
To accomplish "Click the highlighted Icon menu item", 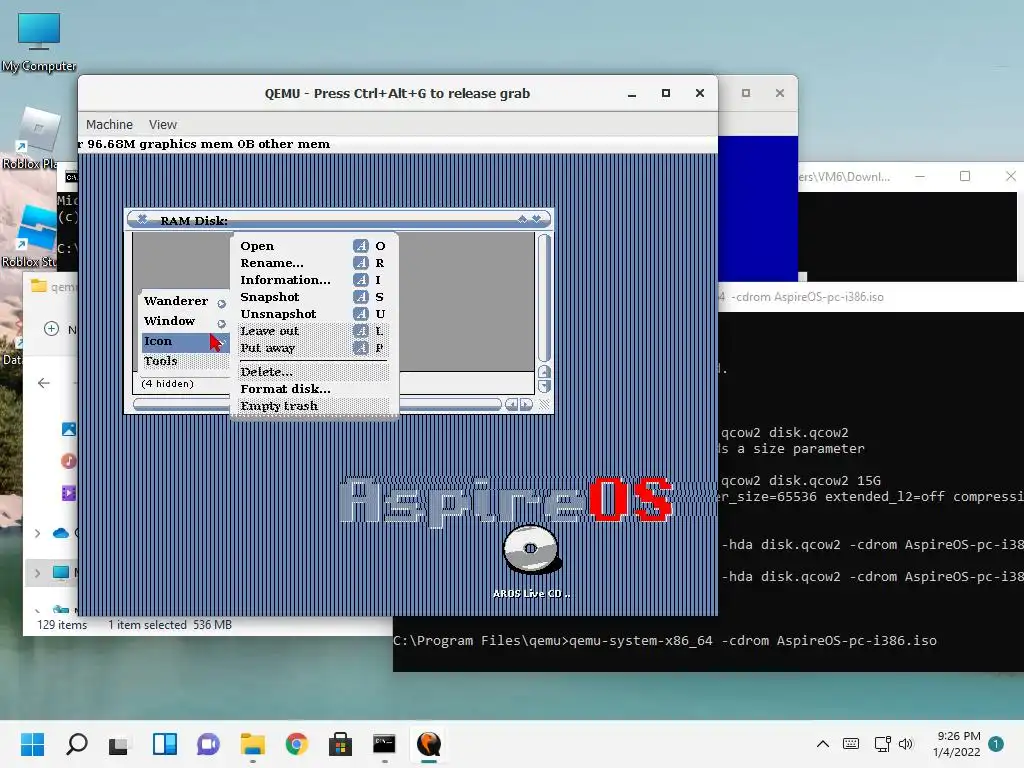I will (184, 342).
